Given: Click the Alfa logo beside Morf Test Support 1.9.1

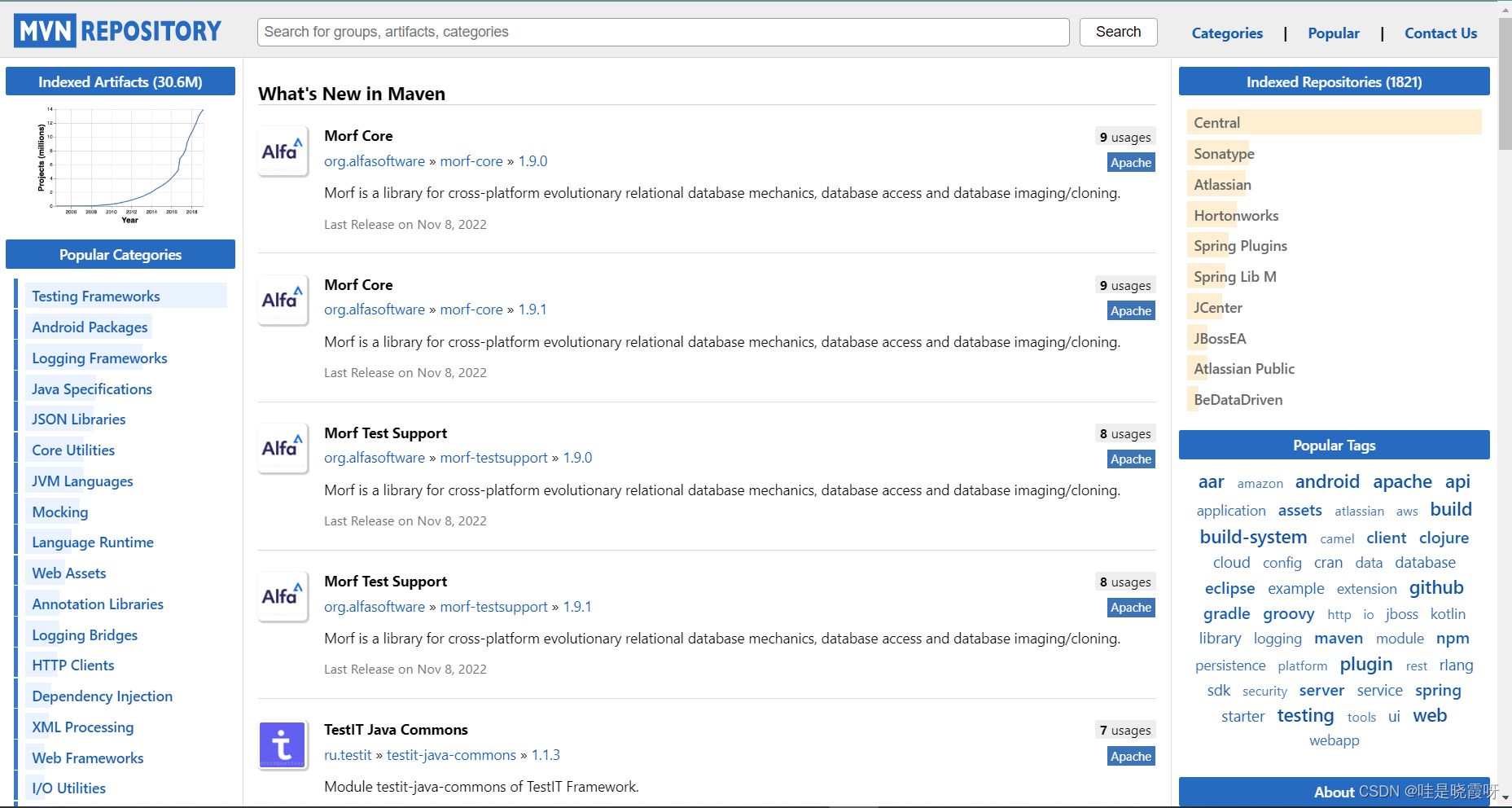Looking at the screenshot, I should (283, 596).
